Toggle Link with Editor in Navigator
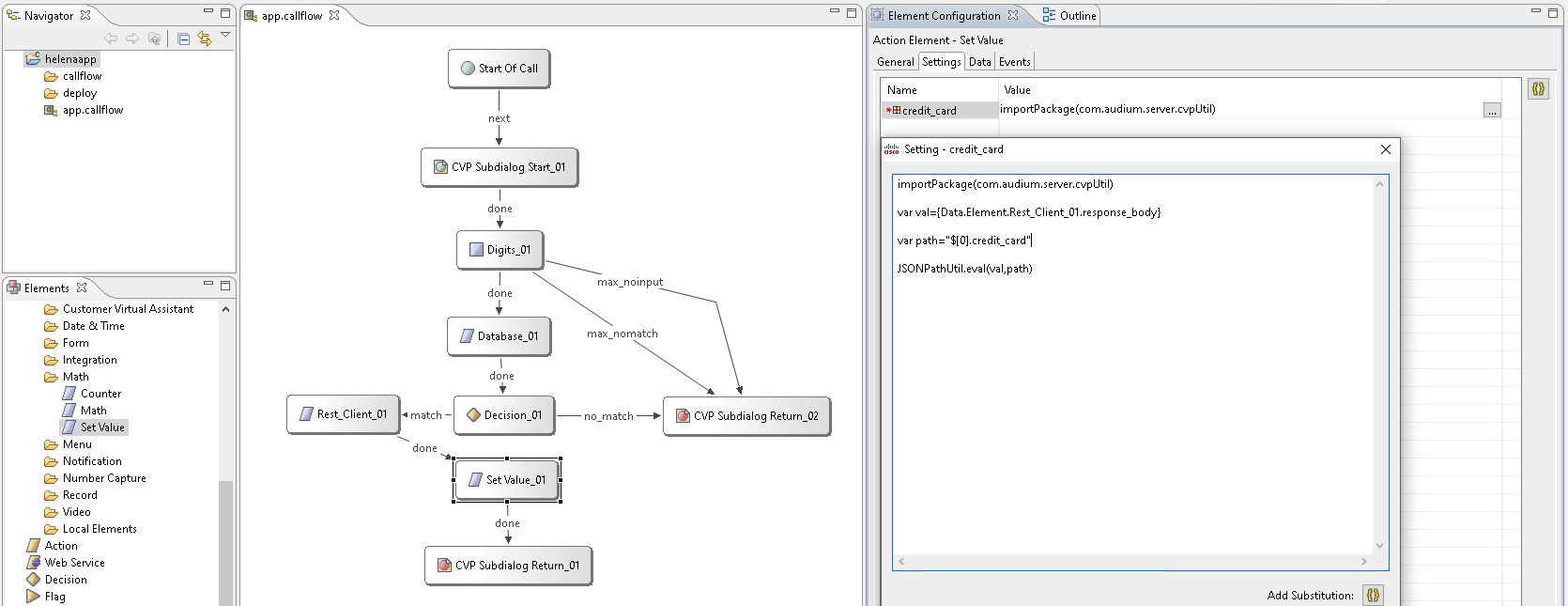Screen dimensions: 1568x606 (205, 39)
